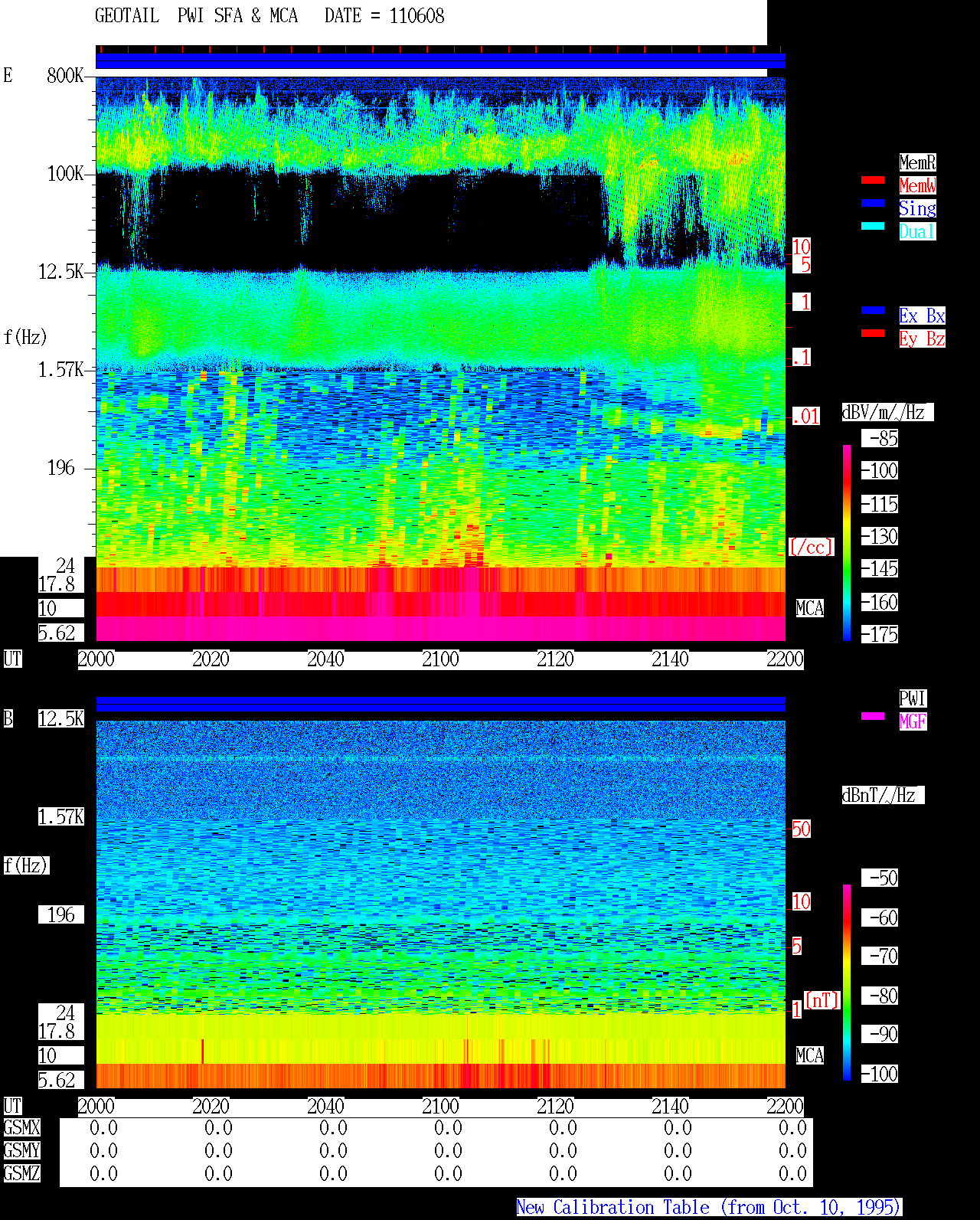
Task: Select the PWI legend label
Action: 913,698
